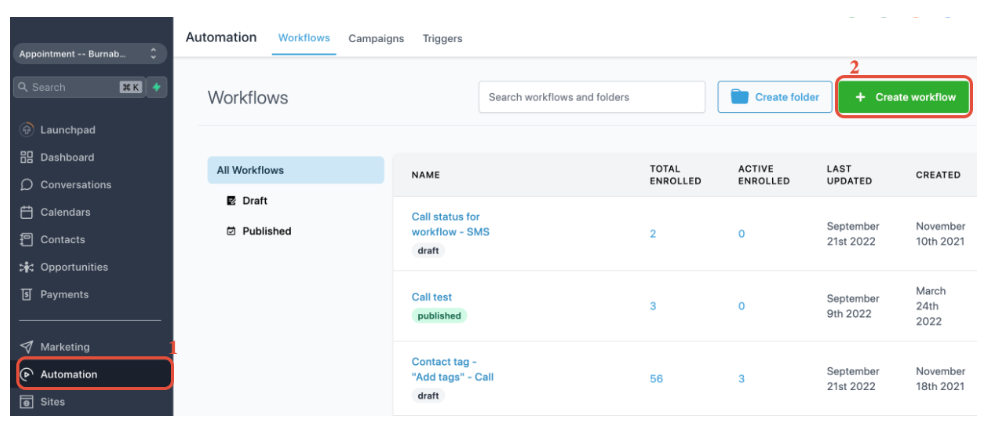Click the Create workflow button

pyautogui.click(x=904, y=97)
